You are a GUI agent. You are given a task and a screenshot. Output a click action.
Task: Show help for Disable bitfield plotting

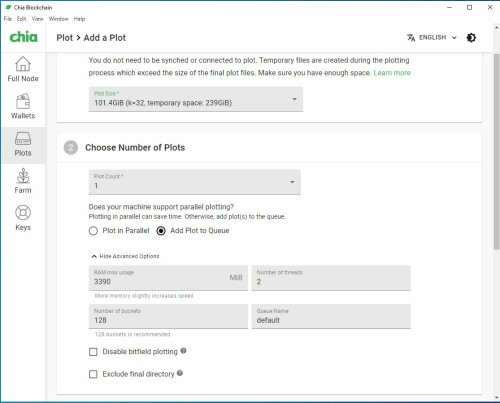tap(183, 351)
